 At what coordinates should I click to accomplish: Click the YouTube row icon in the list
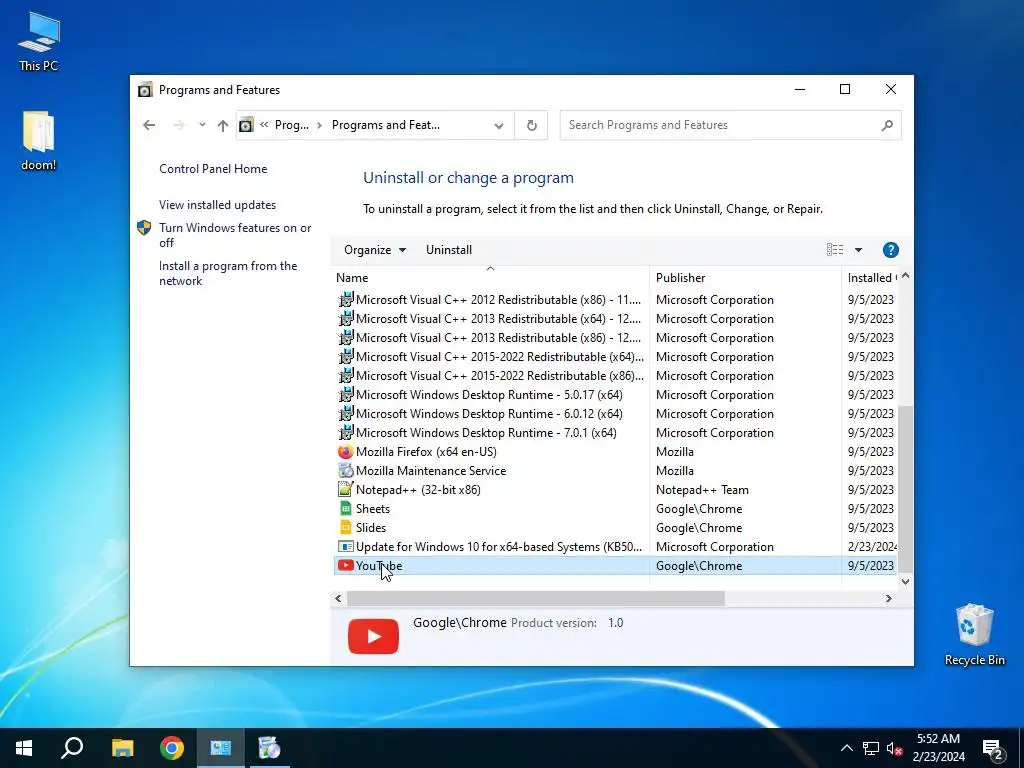[345, 566]
